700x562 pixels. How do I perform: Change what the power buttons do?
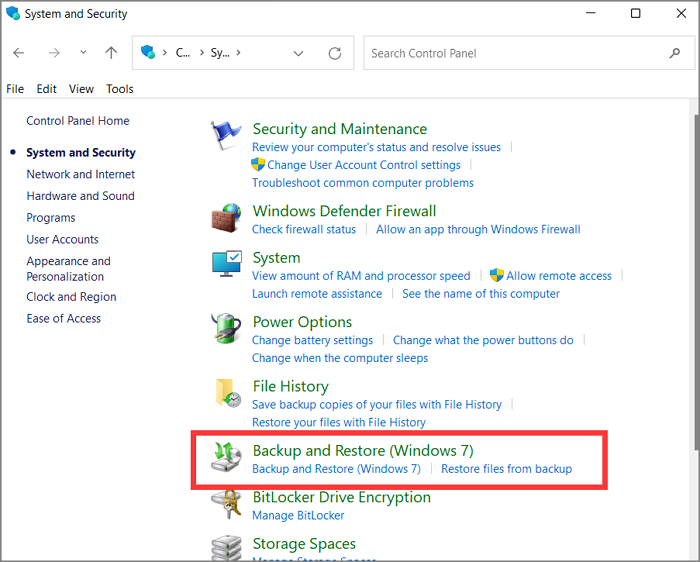[483, 340]
